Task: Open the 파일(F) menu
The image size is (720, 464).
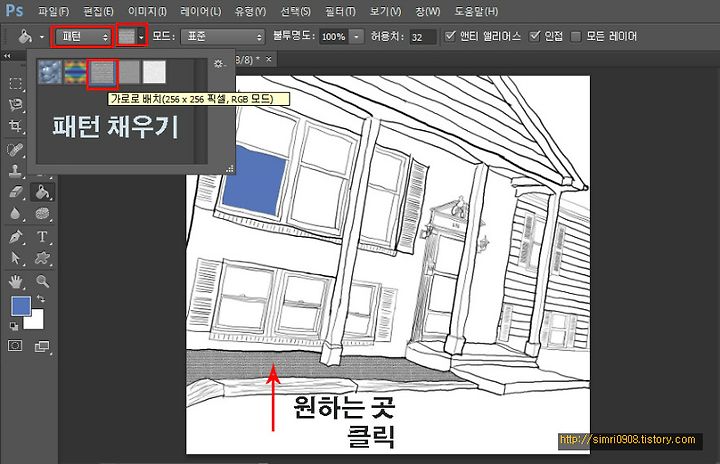Action: pyautogui.click(x=54, y=11)
